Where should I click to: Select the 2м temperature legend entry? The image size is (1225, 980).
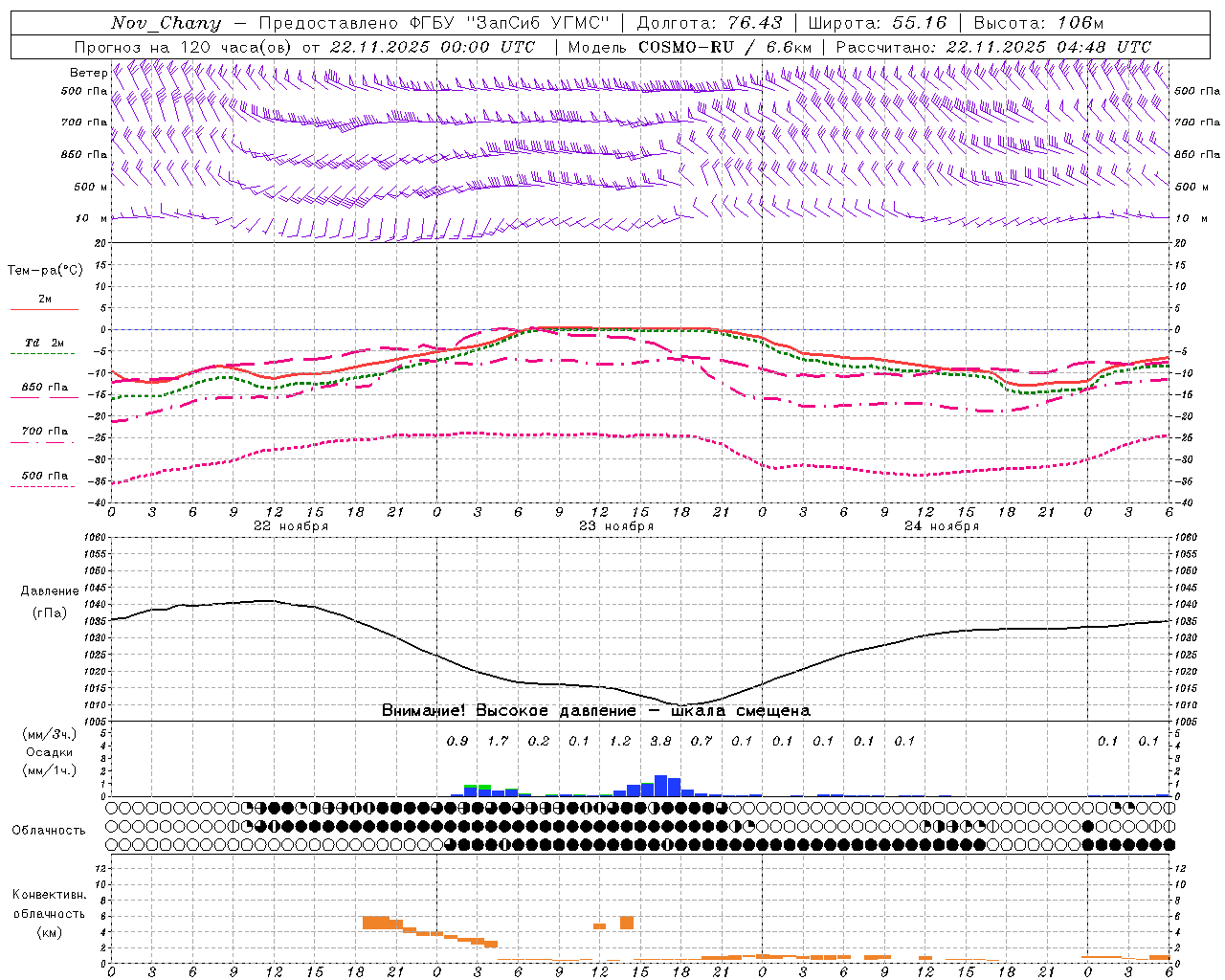[x=45, y=299]
